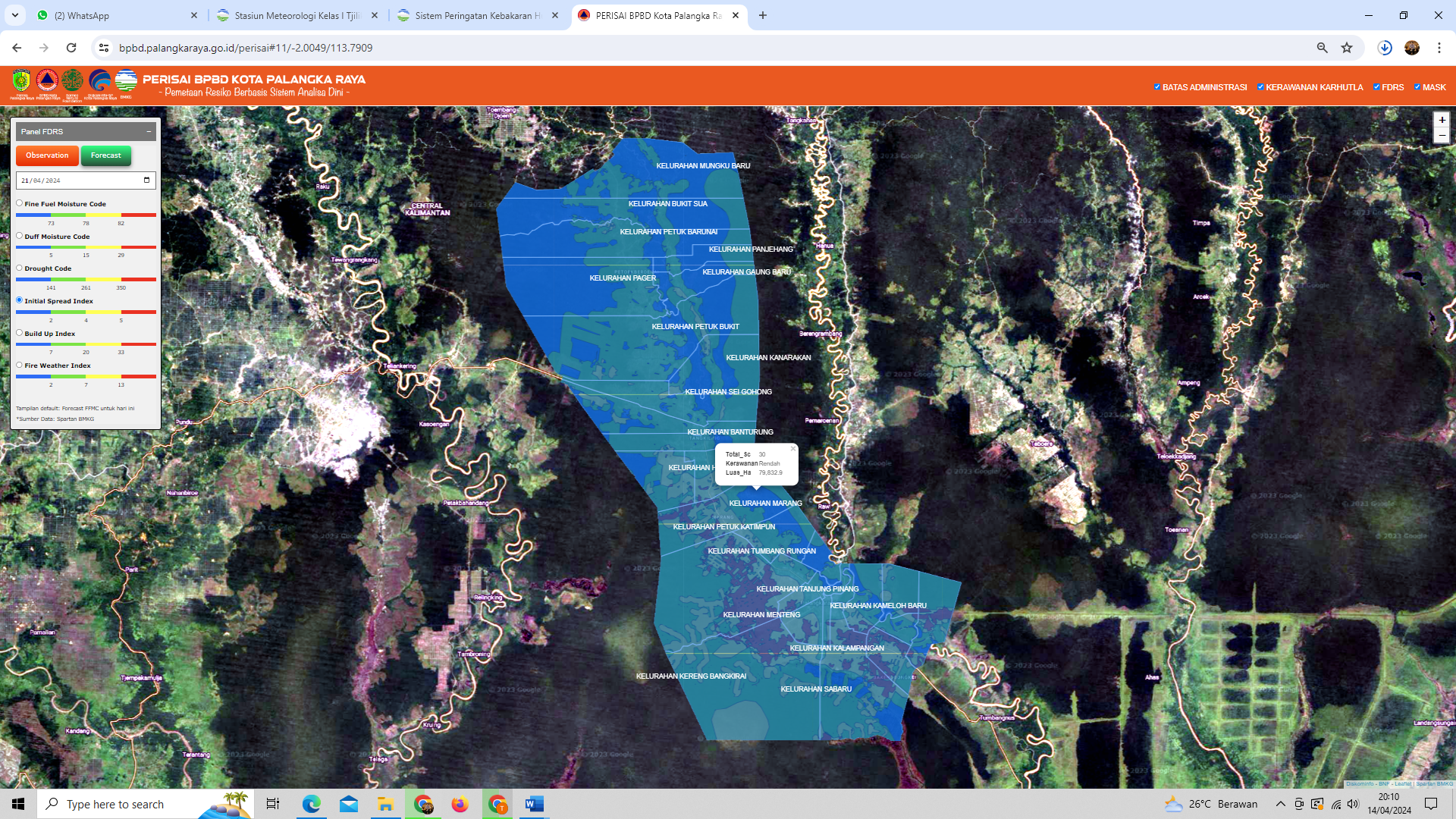This screenshot has width=1456, height=819.
Task: Click the KELURAHAN MUNGKU BARU map label
Action: point(703,166)
